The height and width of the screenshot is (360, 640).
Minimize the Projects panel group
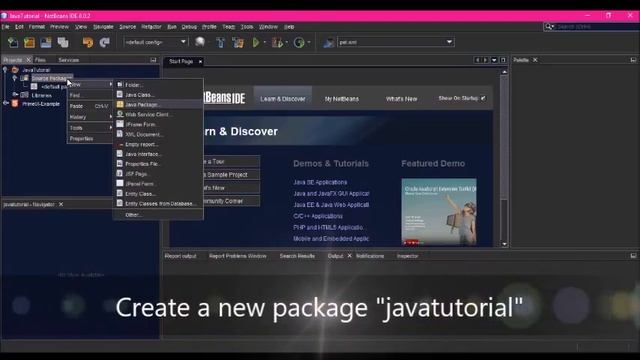click(153, 60)
